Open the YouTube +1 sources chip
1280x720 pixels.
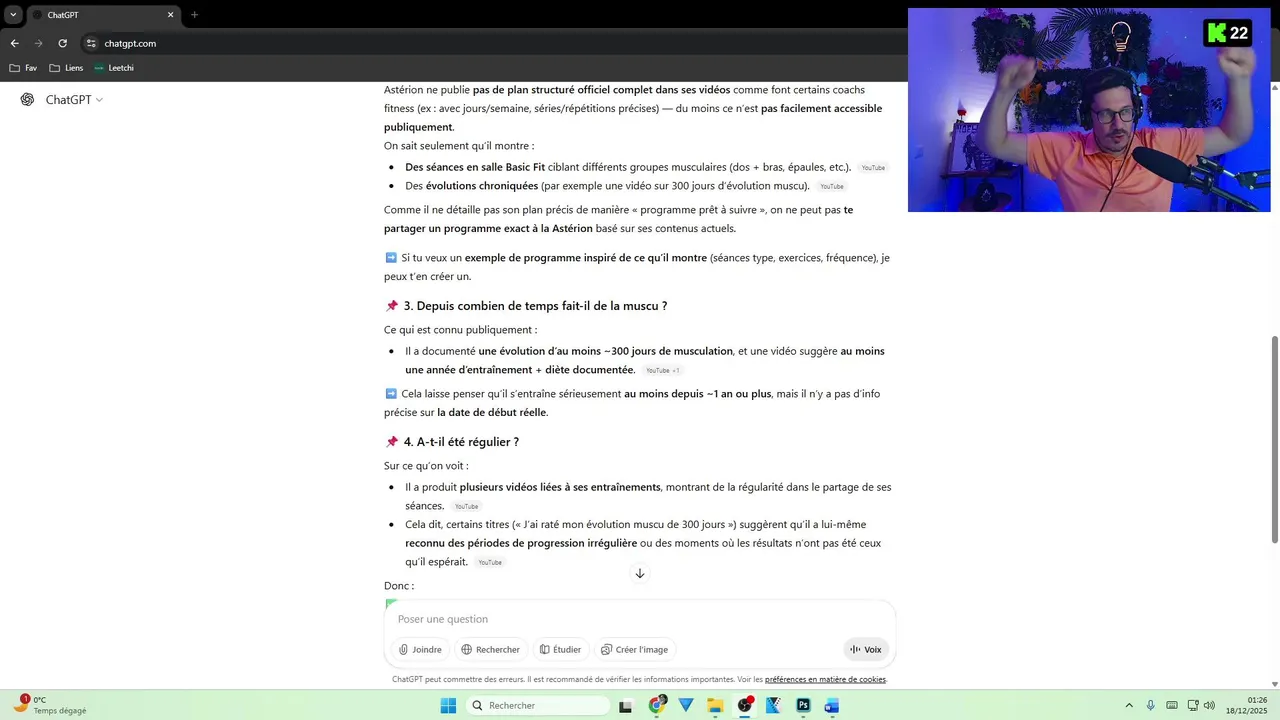662,370
